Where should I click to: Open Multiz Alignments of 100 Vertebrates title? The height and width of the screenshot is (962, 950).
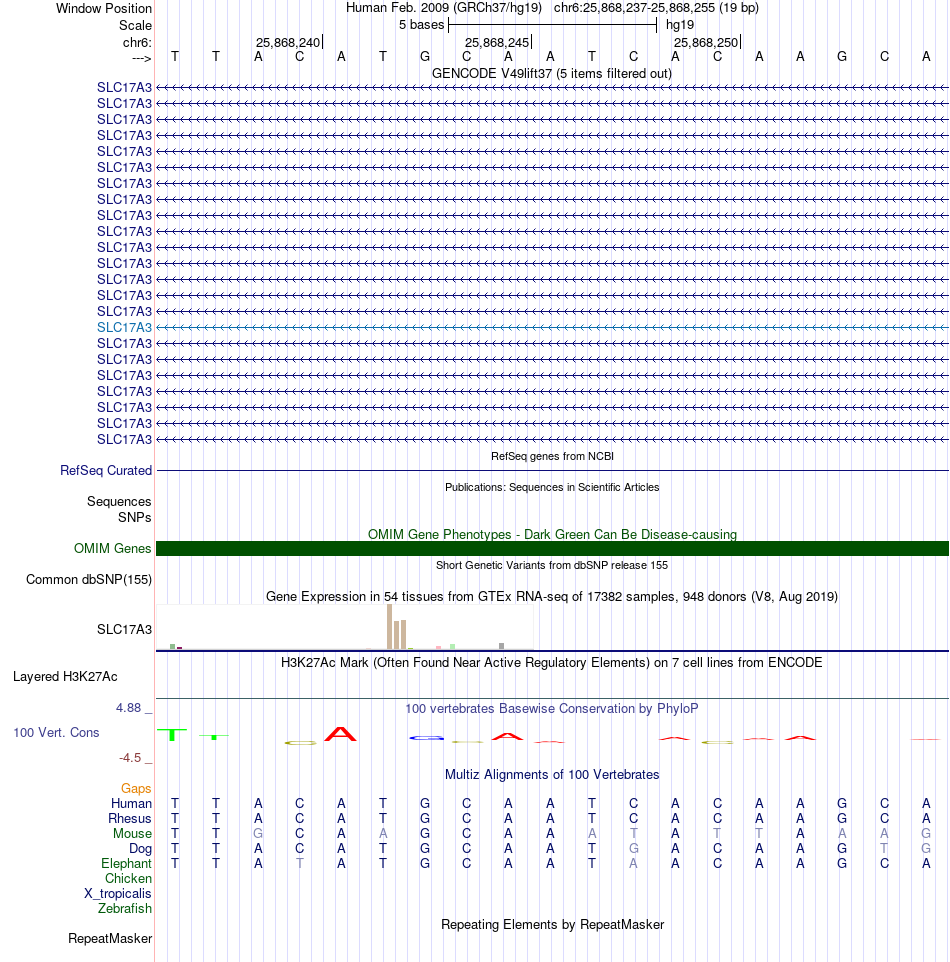coord(552,775)
